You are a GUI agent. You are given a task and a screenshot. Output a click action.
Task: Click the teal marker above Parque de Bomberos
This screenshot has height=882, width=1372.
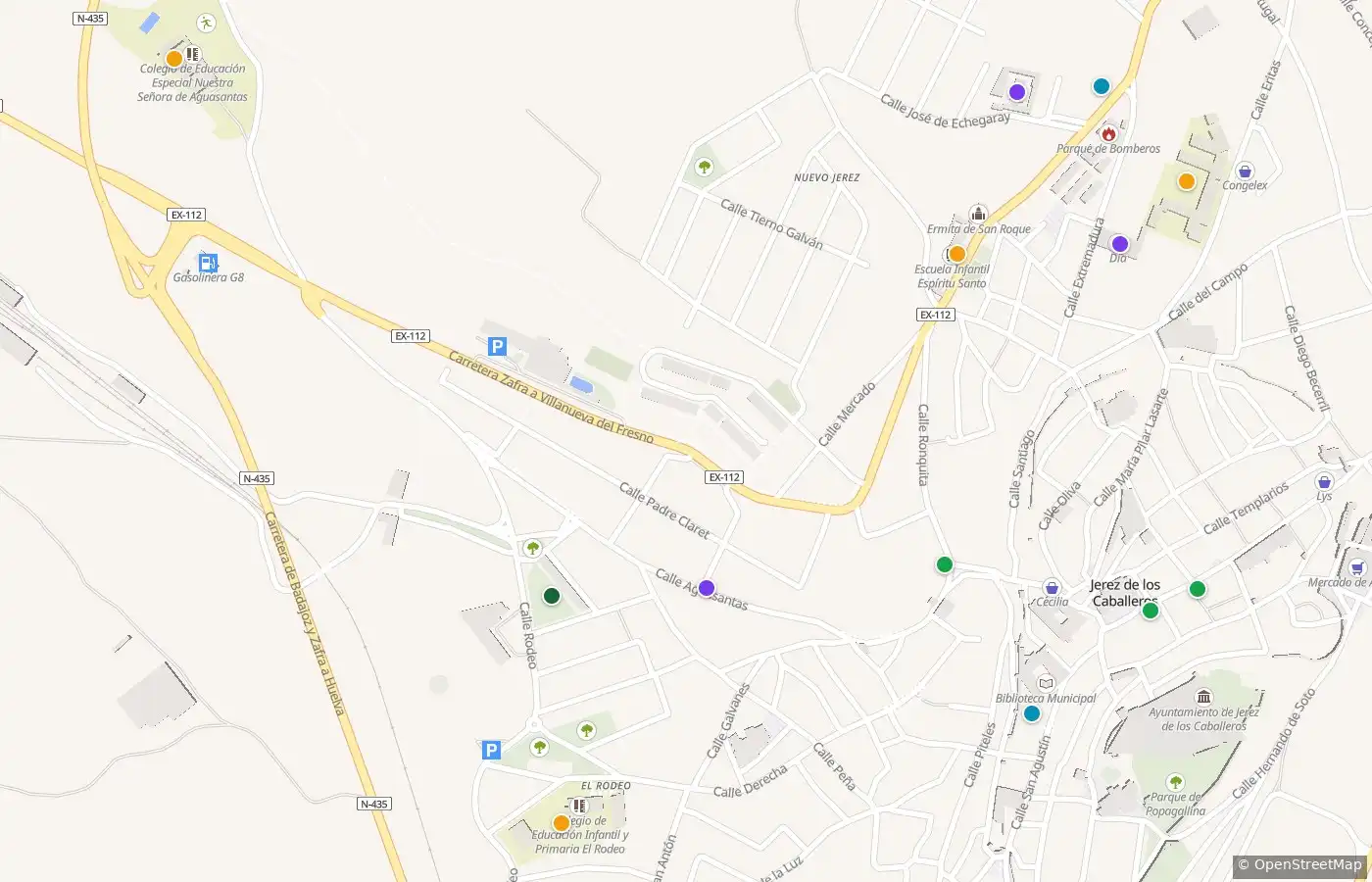[x=1102, y=86]
